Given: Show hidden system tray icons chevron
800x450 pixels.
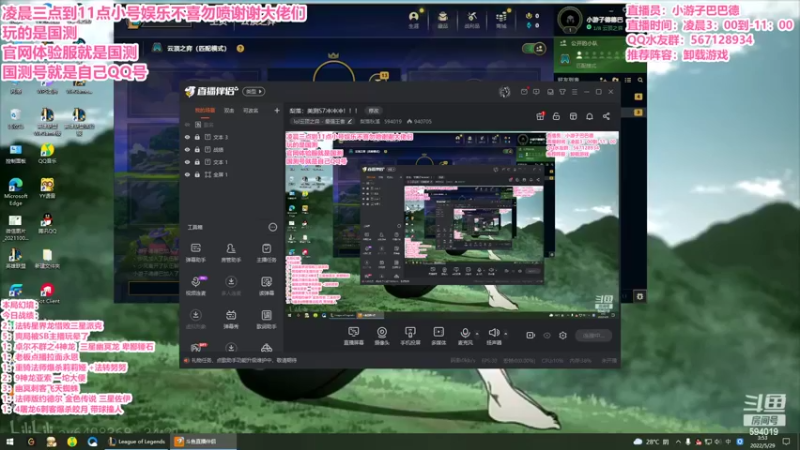Looking at the screenshot, I should 678,442.
